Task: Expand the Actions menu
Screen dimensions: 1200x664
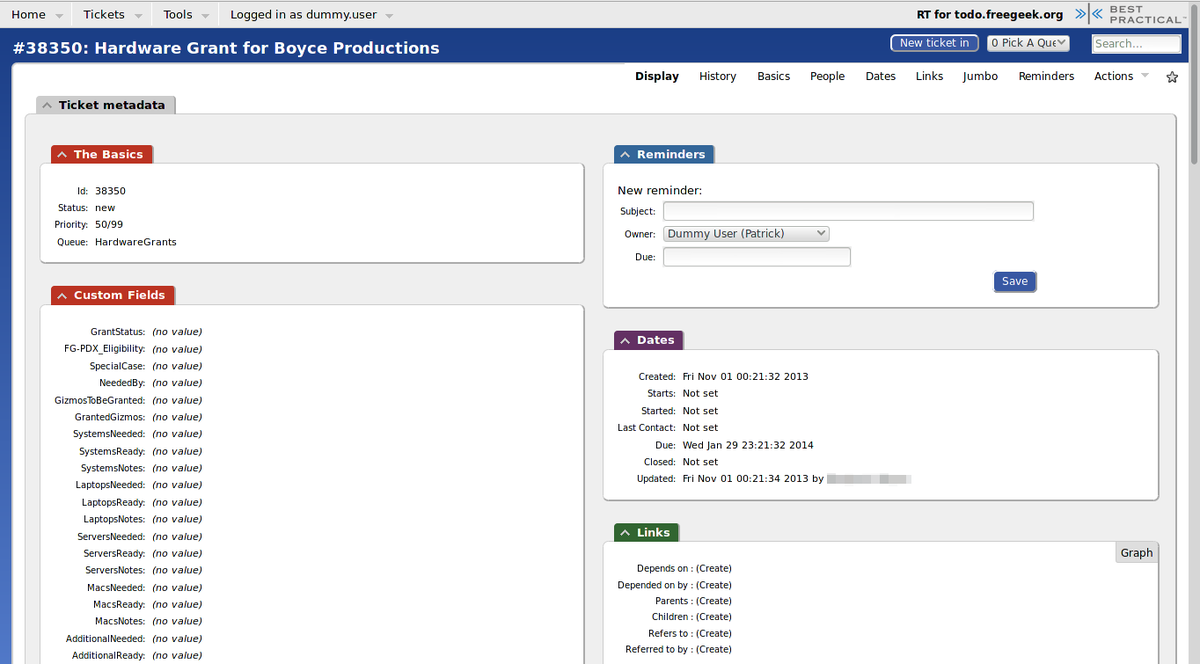Action: [1120, 76]
